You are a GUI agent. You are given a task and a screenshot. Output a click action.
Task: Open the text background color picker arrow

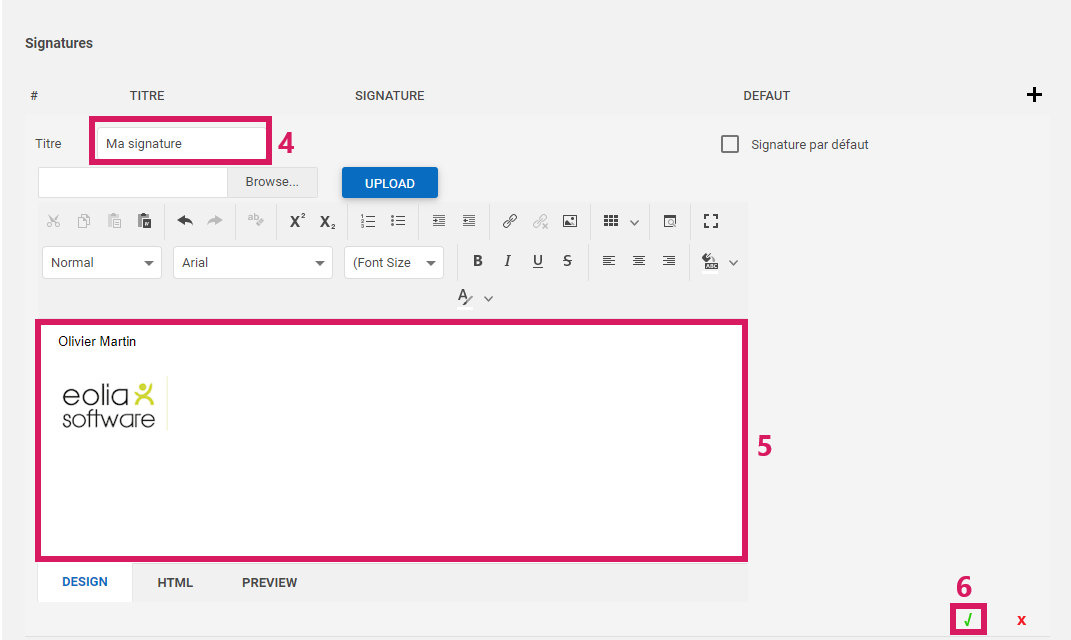pyautogui.click(x=733, y=262)
